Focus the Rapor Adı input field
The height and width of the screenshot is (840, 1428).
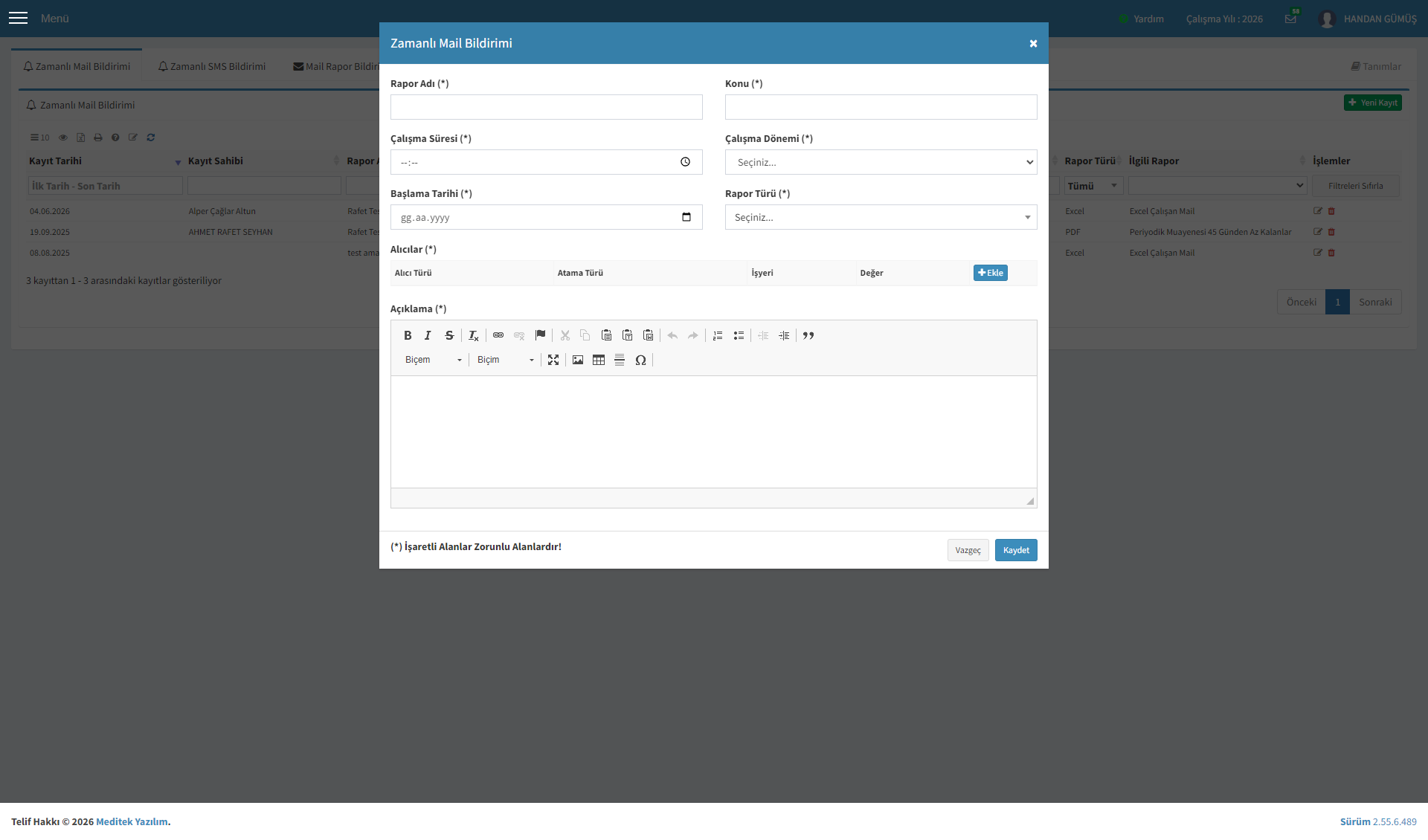[547, 107]
